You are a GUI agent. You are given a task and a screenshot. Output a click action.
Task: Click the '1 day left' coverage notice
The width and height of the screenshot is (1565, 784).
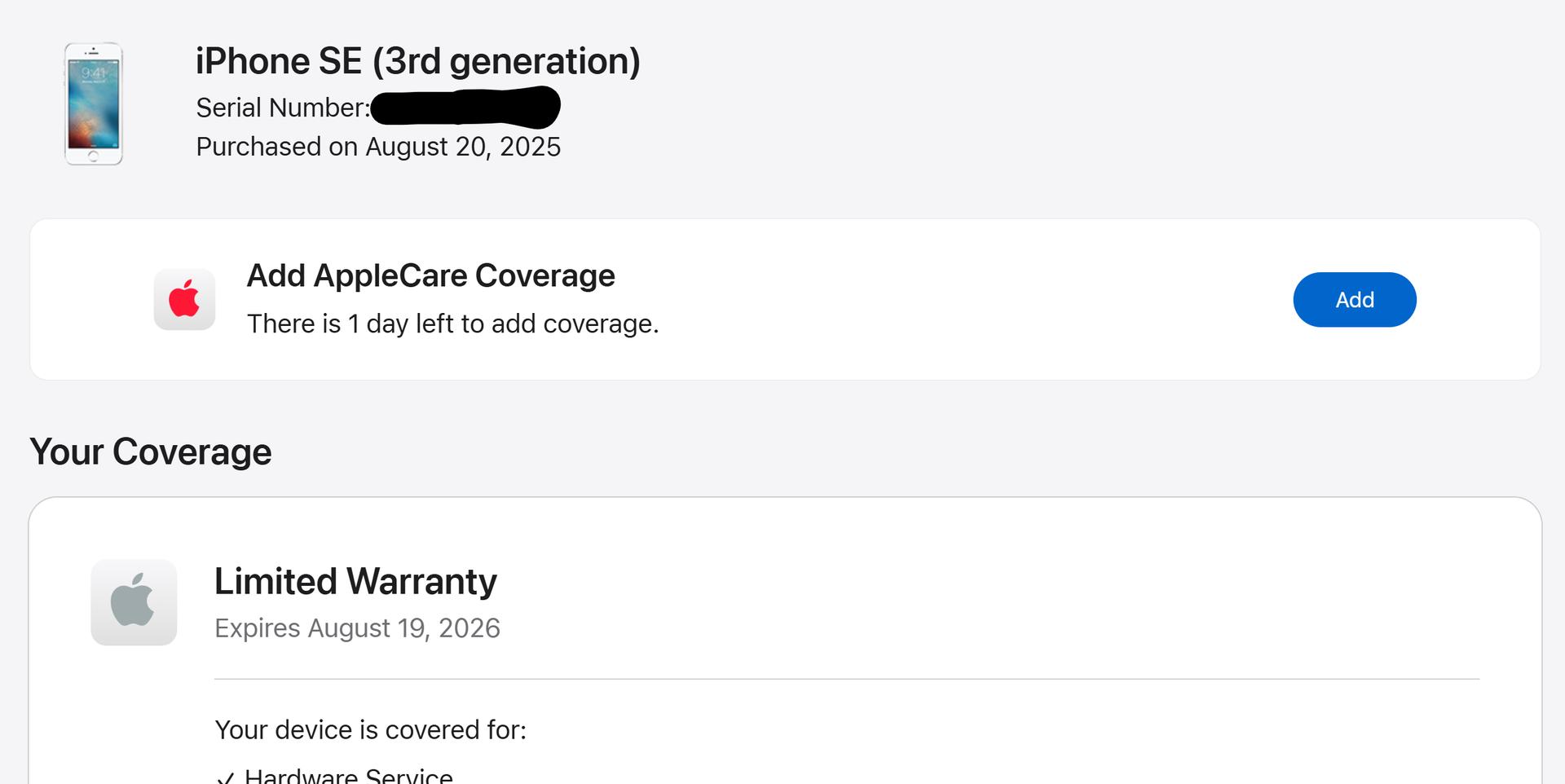452,324
